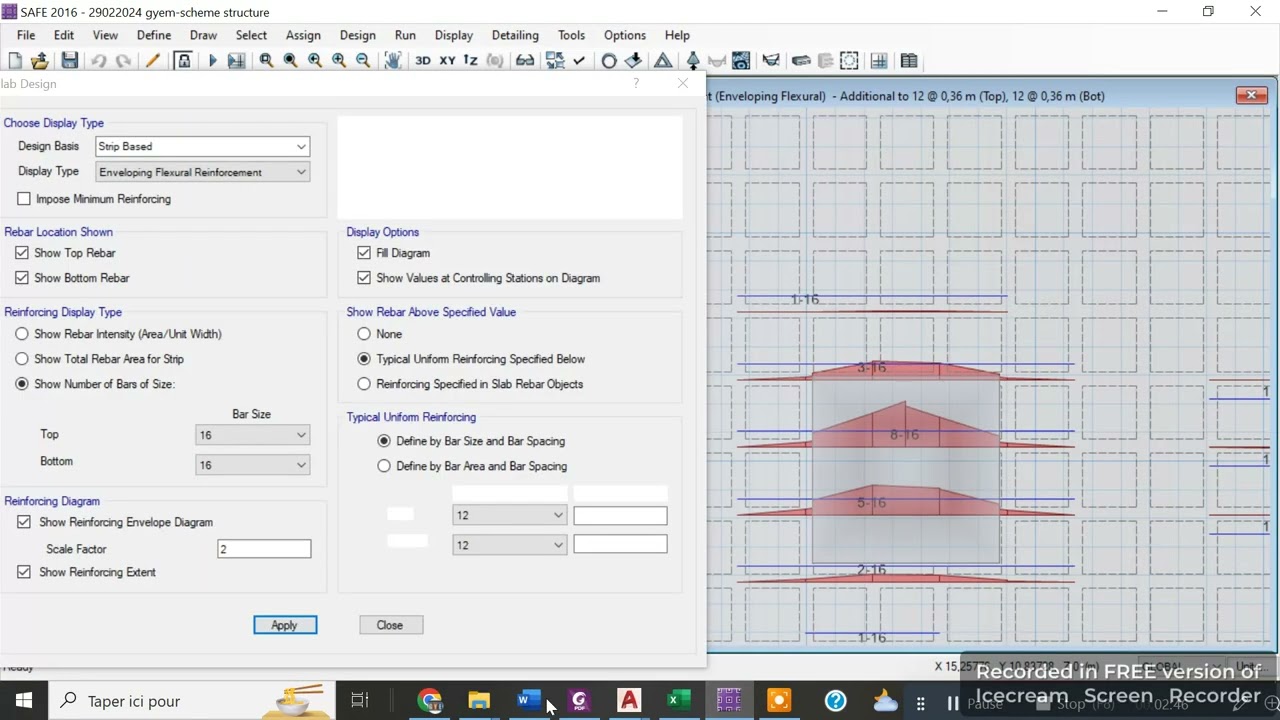Toggle Show Reinforcing Extent checkbox
The height and width of the screenshot is (720, 1280).
24,572
